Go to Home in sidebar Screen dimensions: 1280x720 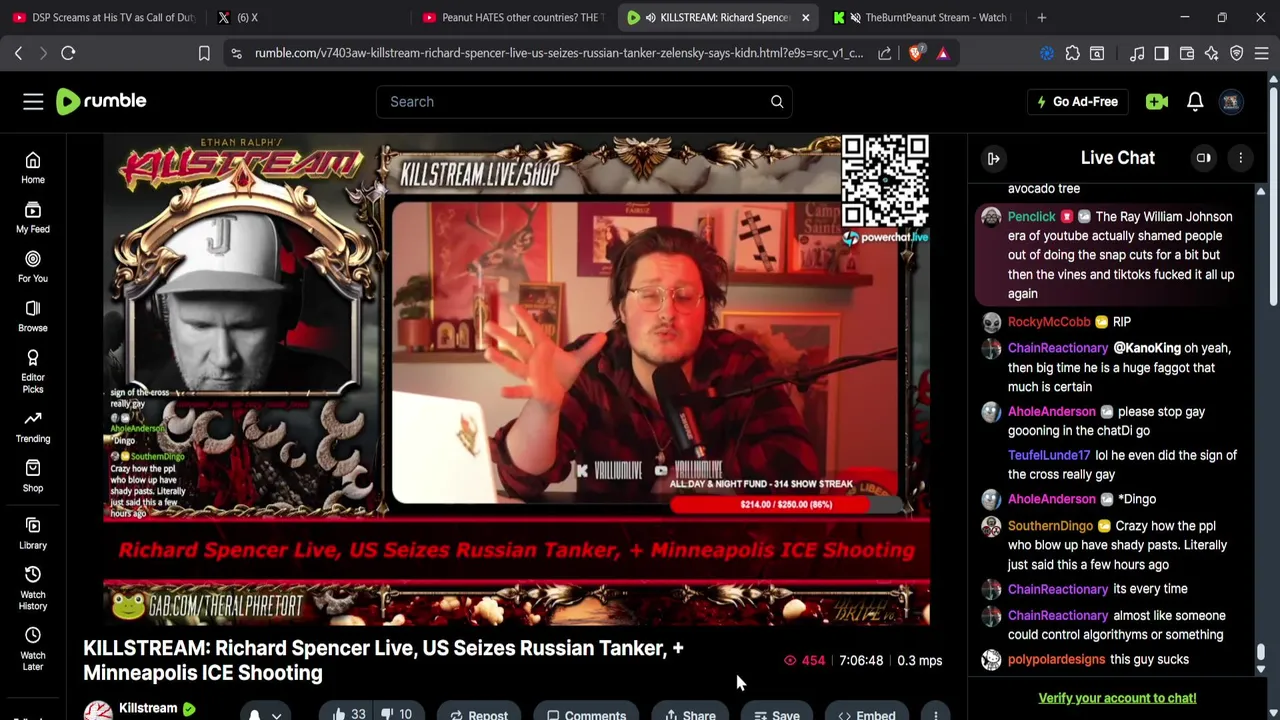(x=33, y=168)
